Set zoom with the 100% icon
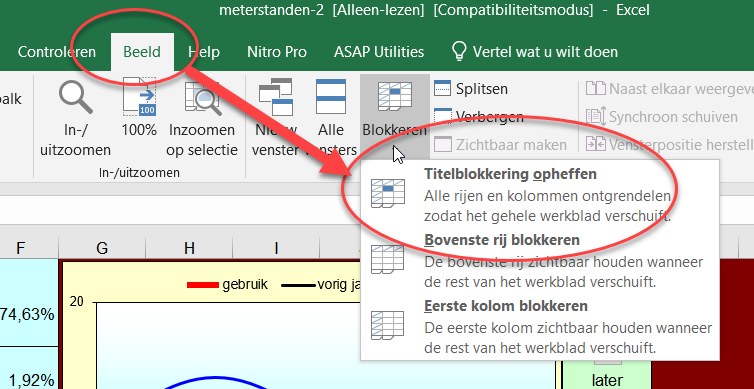The width and height of the screenshot is (754, 389). pos(139,96)
